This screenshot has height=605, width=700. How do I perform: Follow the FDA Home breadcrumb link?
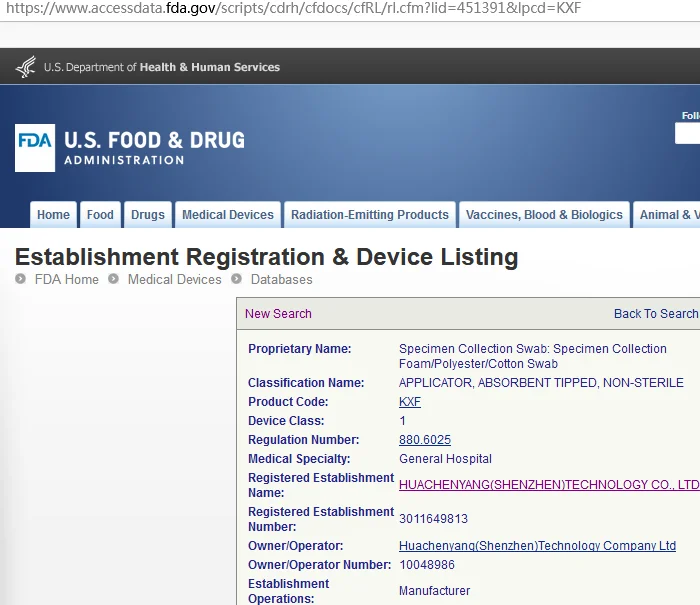click(x=67, y=280)
